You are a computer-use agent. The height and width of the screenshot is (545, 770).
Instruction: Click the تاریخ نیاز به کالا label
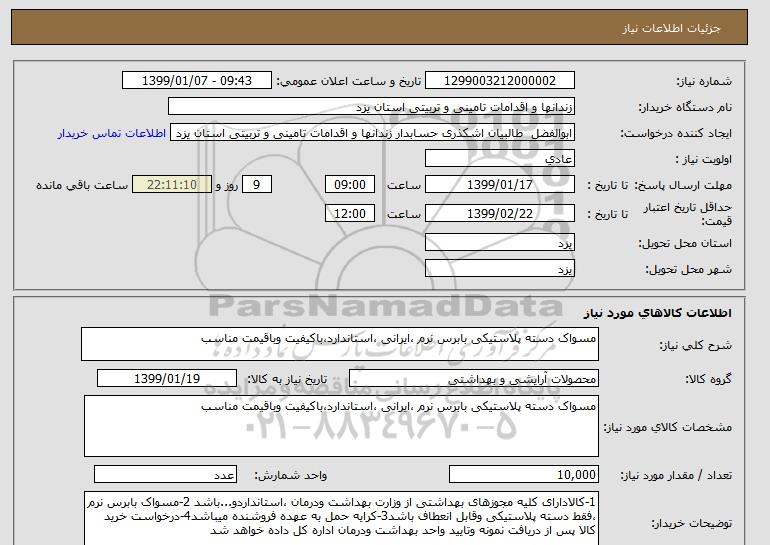tap(287, 379)
